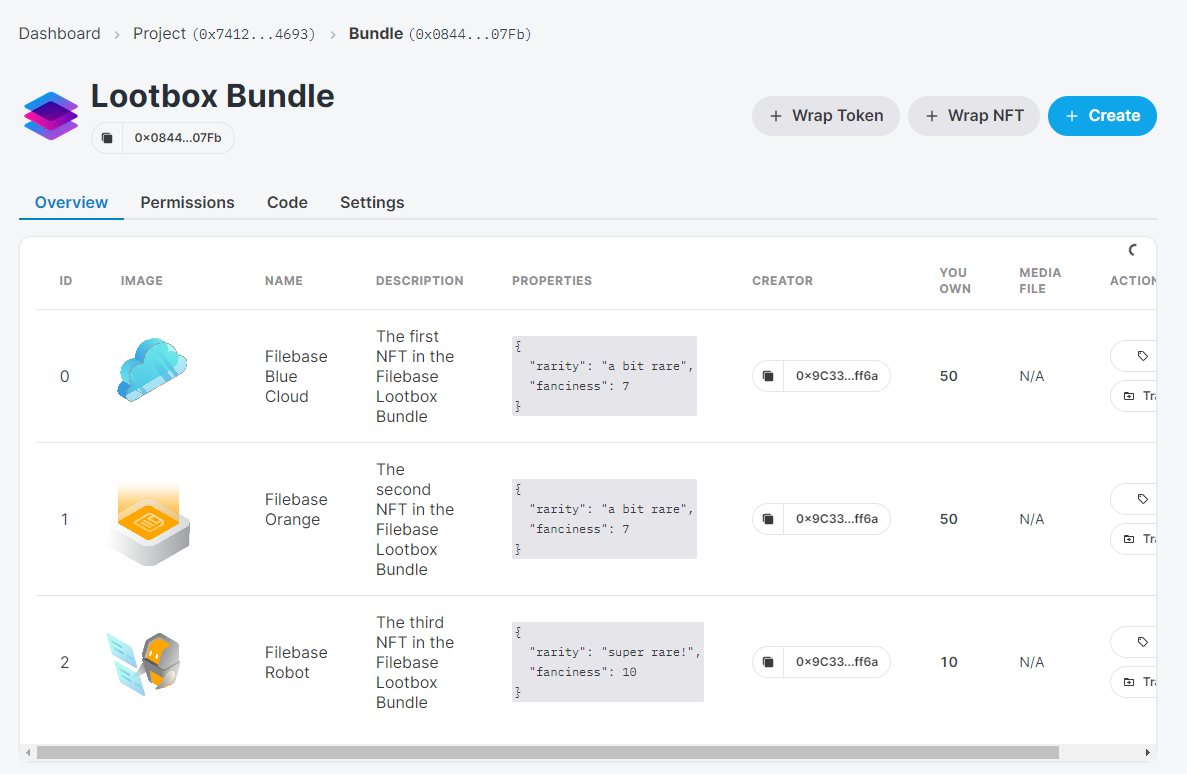Click the CREATOR column header

[x=782, y=281]
